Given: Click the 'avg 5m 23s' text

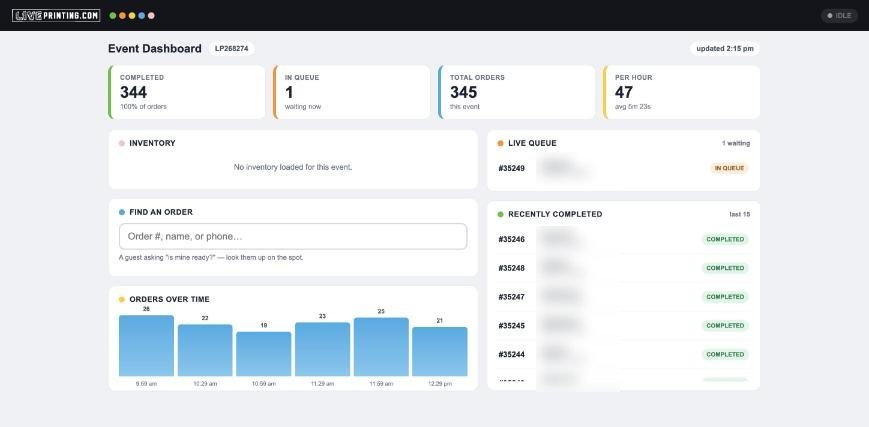Looking at the screenshot, I should pos(633,106).
